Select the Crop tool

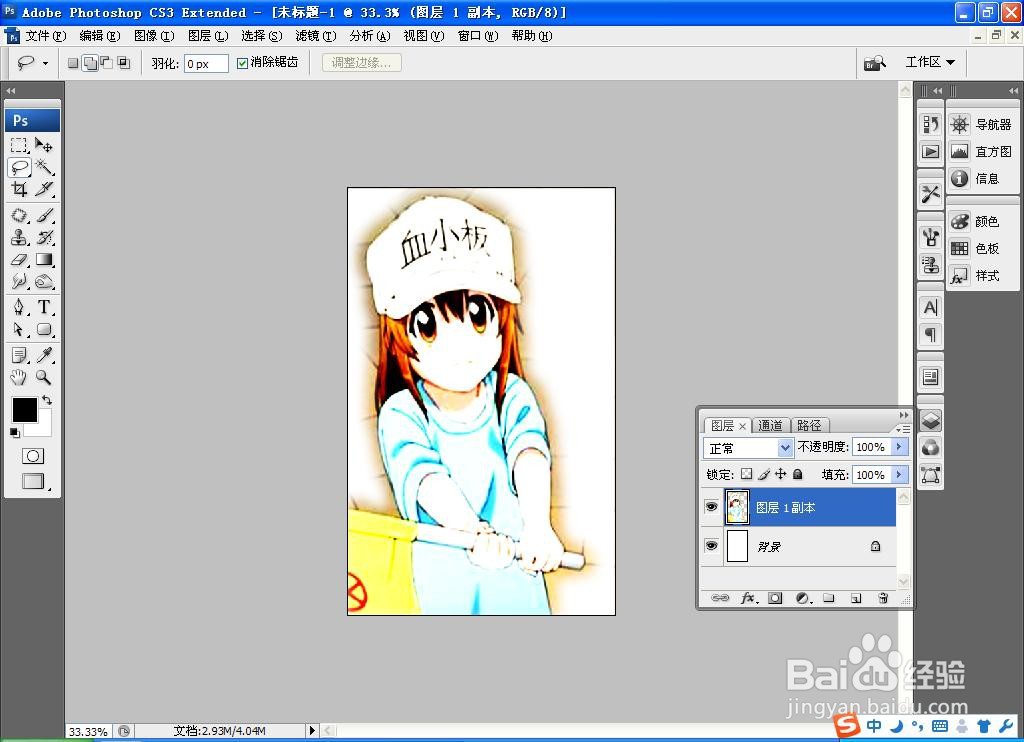pos(19,189)
